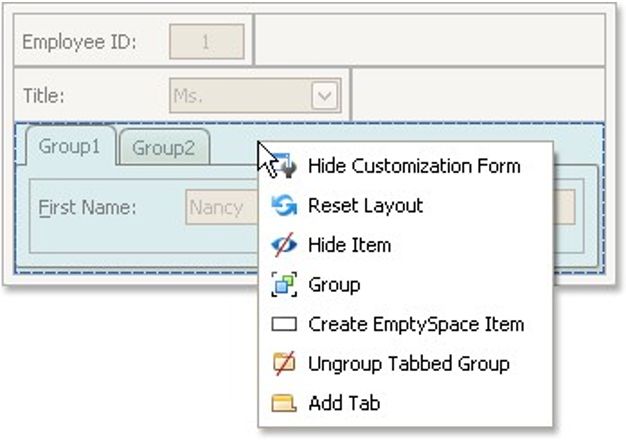Click the Create EmptySpace Item rectangle icon
Viewport: 626px width, 441px height.
click(x=284, y=324)
